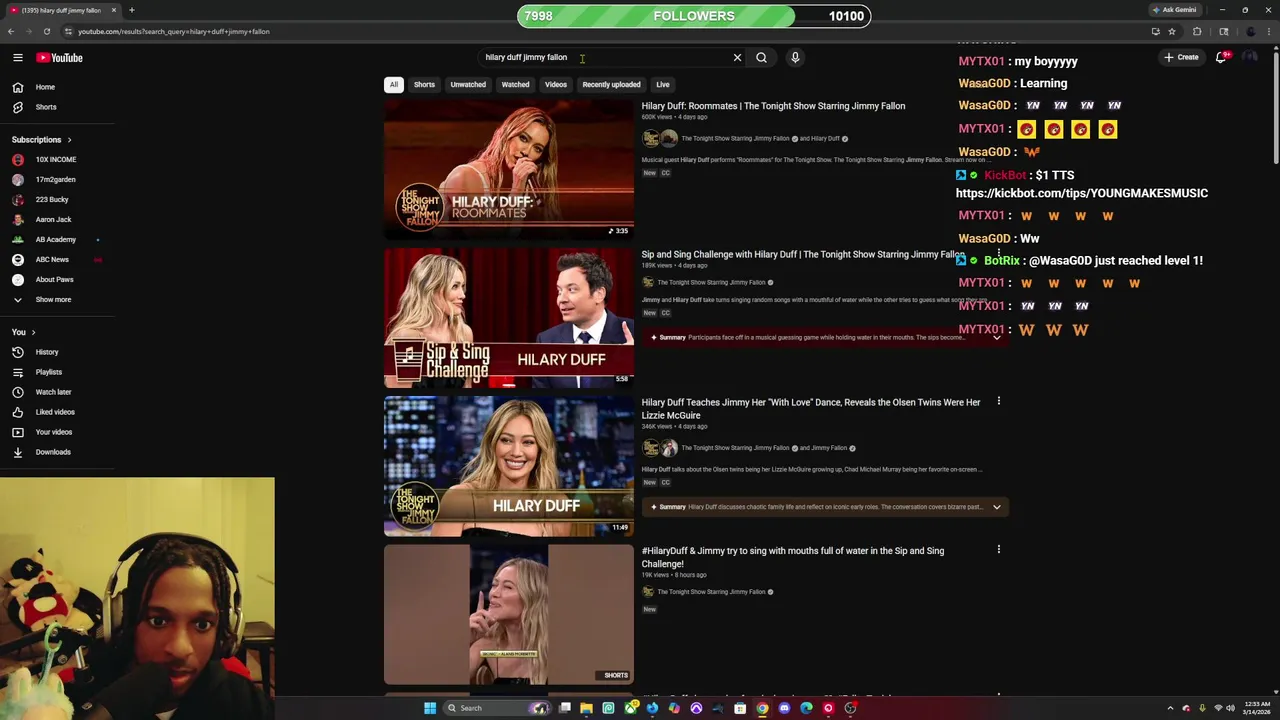
Task: Click 'Hilary Duff Teaches Jimmy Her With Love Dance' title
Action: coord(811,409)
